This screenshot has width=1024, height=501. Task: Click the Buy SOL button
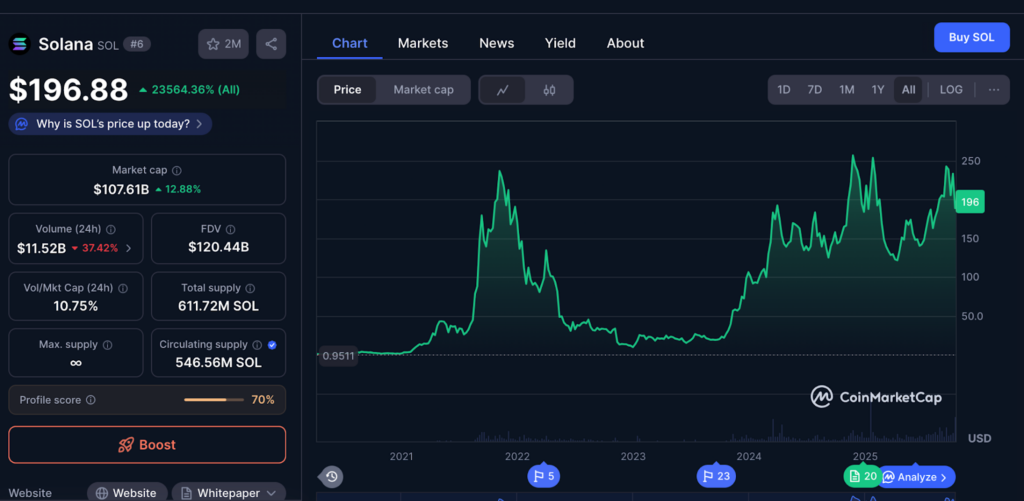pos(971,37)
